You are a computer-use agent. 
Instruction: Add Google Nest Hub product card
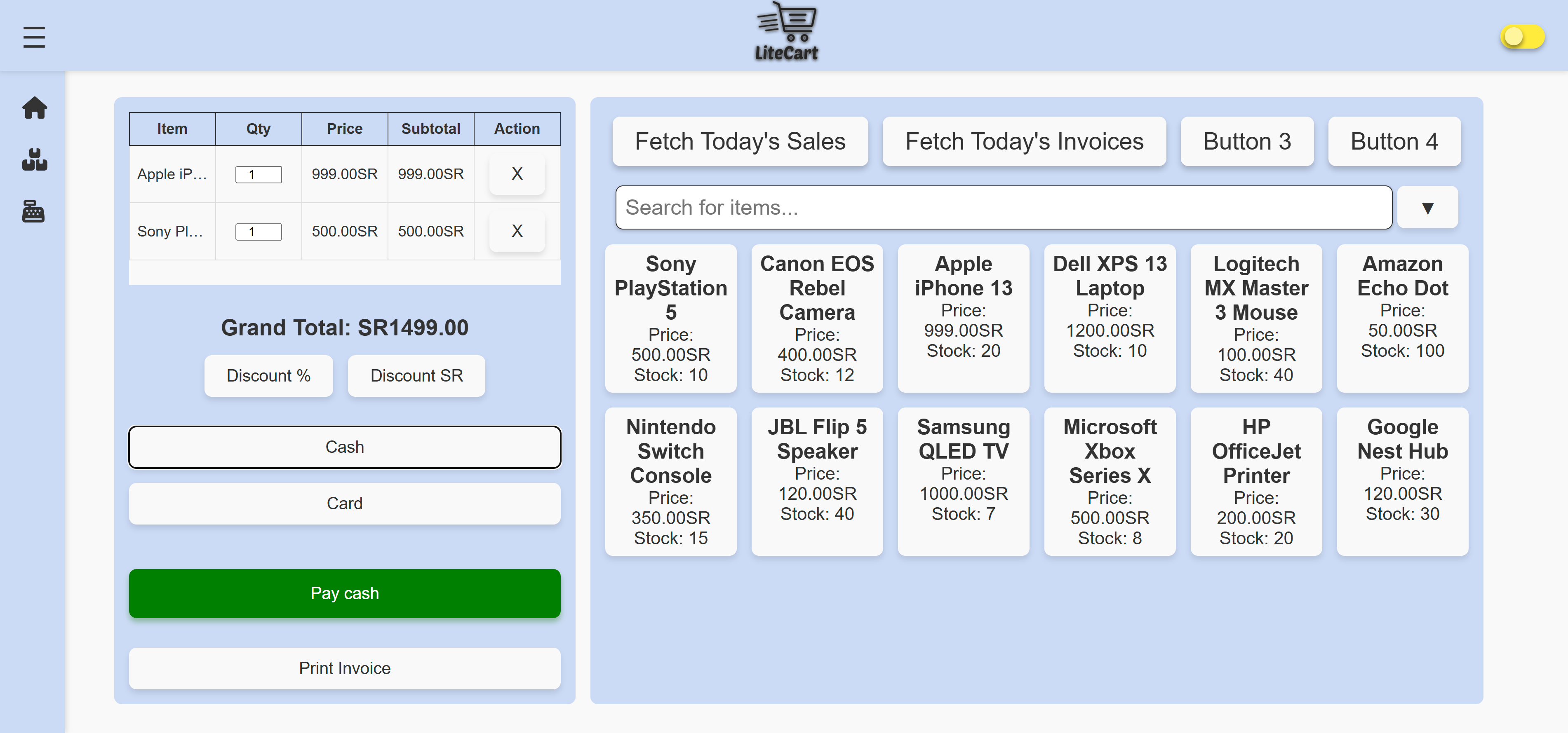1402,482
